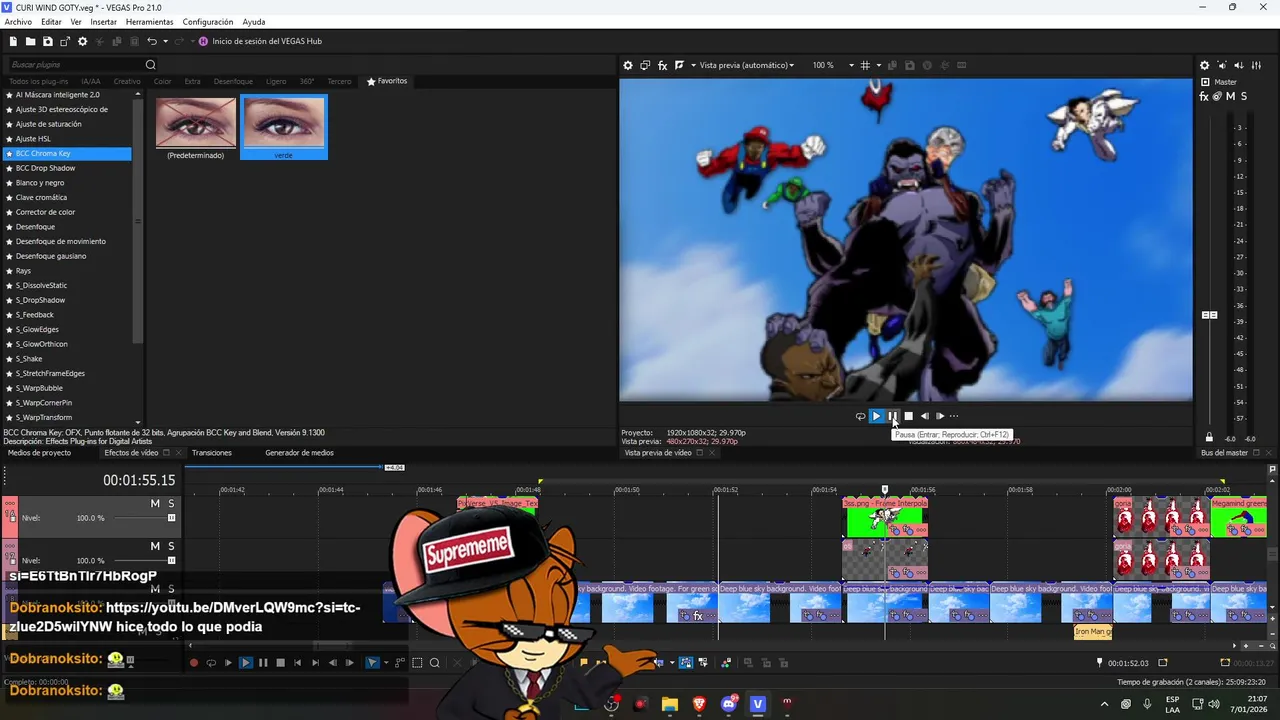Open the Archivo menu
Screen dimensions: 1280x720
pyautogui.click(x=18, y=22)
